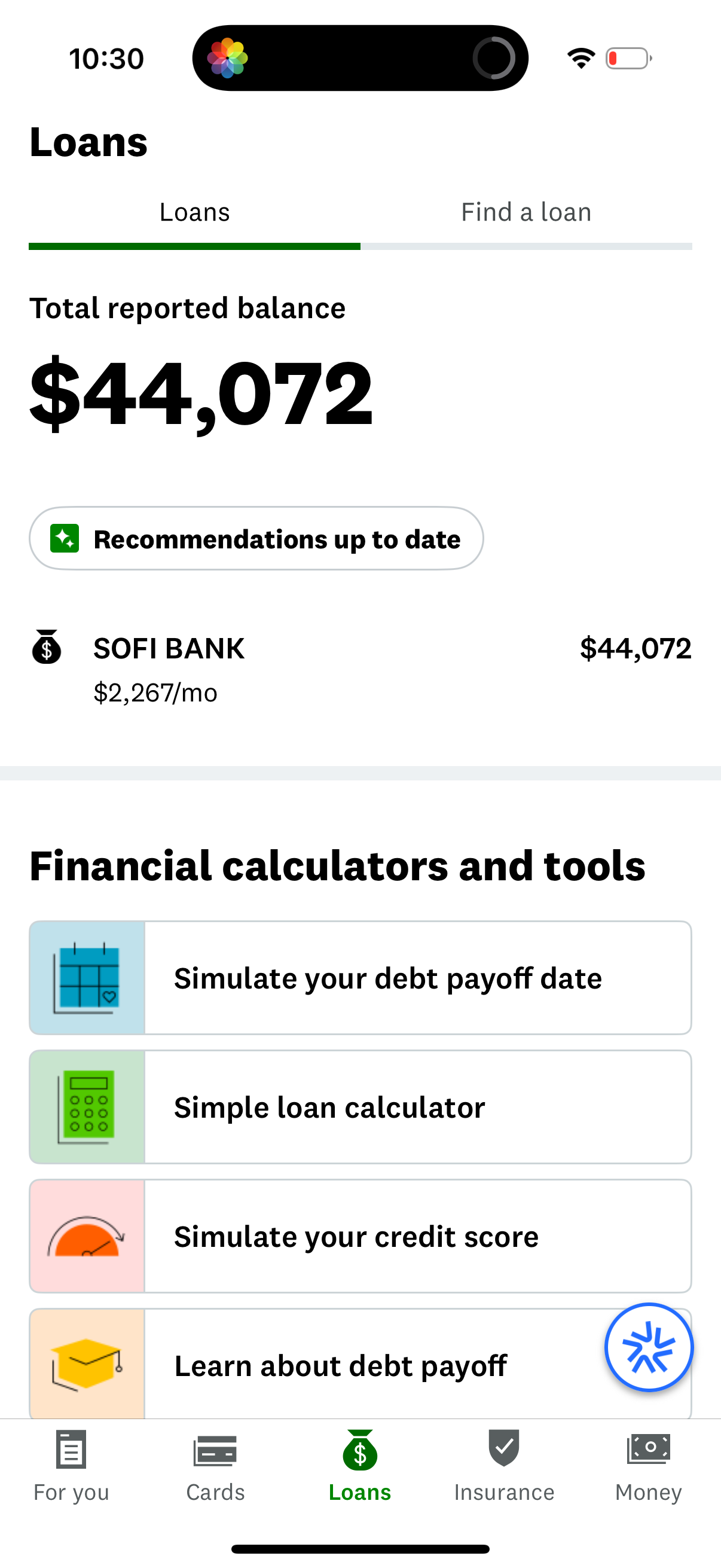Tap the Recommendations up to date chip

click(255, 538)
